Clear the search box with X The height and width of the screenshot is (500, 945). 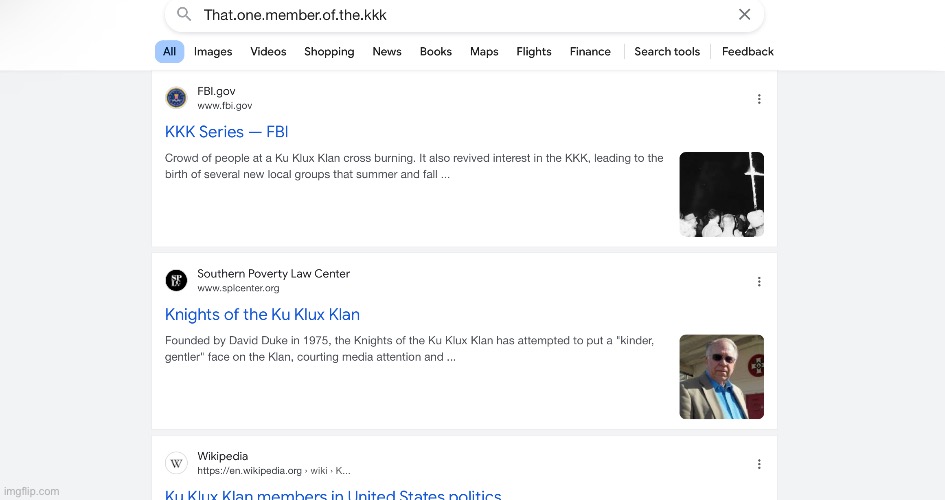[x=744, y=14]
